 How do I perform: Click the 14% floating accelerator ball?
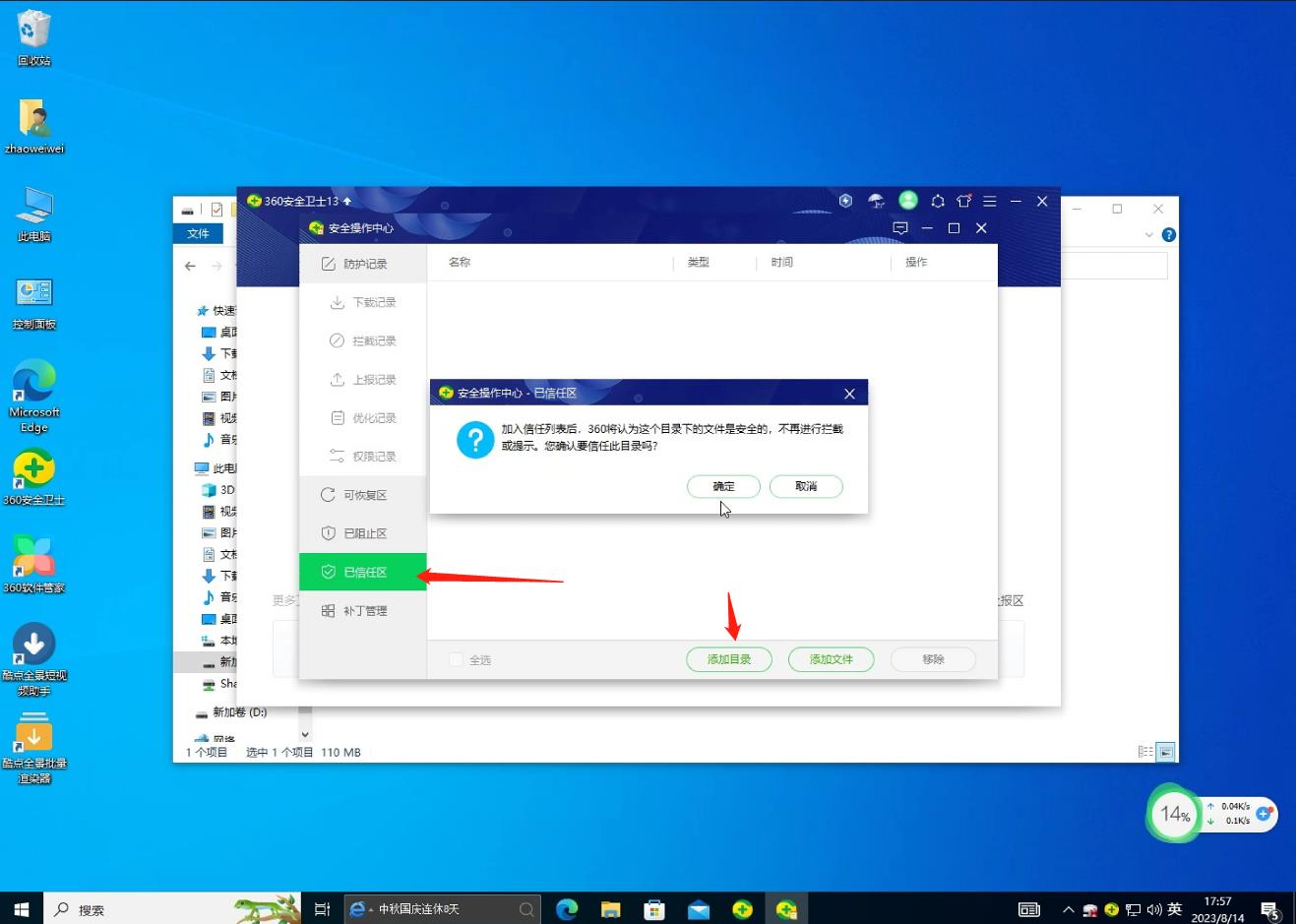(1174, 814)
